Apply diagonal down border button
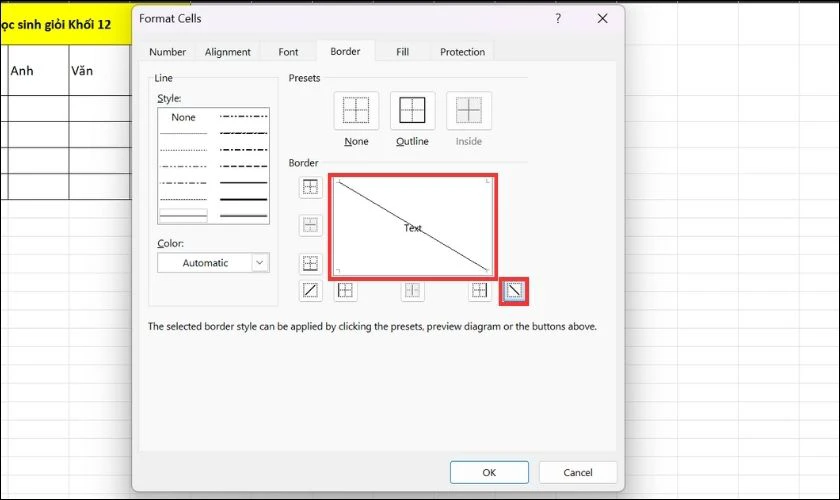This screenshot has height=500, width=840. [513, 291]
